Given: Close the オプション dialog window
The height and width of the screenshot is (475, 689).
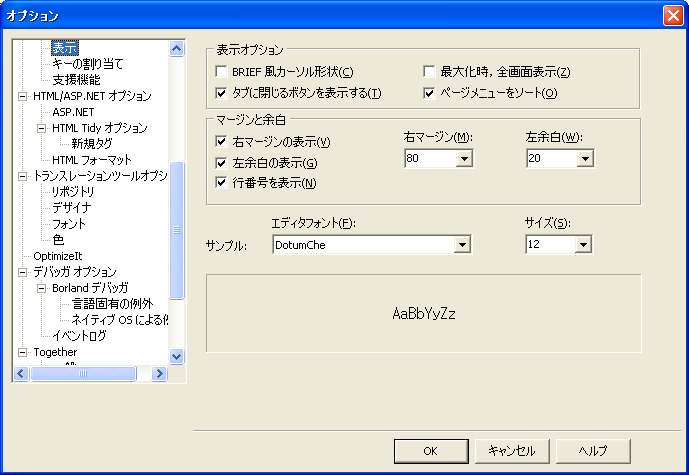Looking at the screenshot, I should coord(673,16).
